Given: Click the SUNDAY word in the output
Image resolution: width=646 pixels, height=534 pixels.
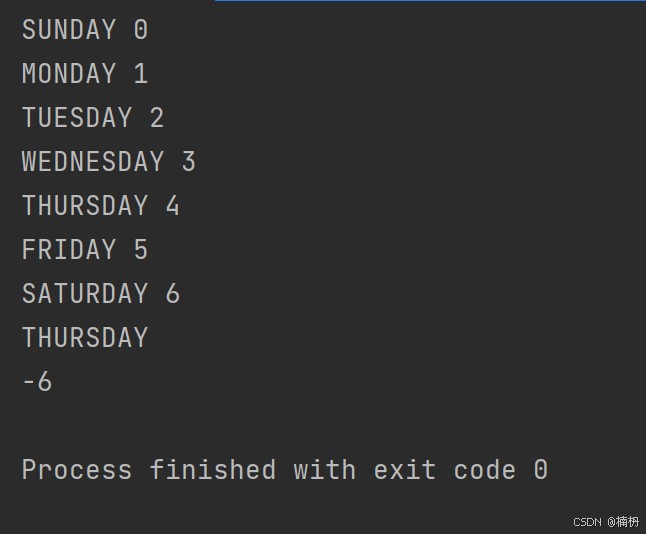Looking at the screenshot, I should (x=68, y=30).
